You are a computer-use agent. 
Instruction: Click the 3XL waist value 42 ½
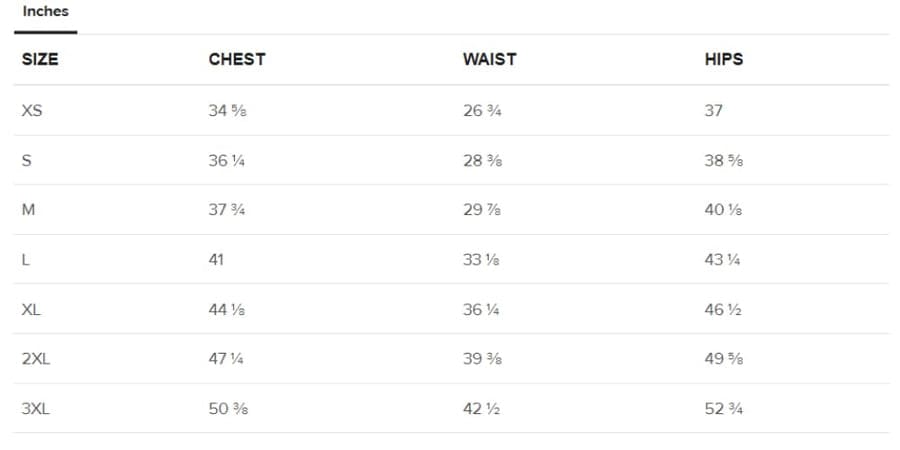(x=481, y=408)
